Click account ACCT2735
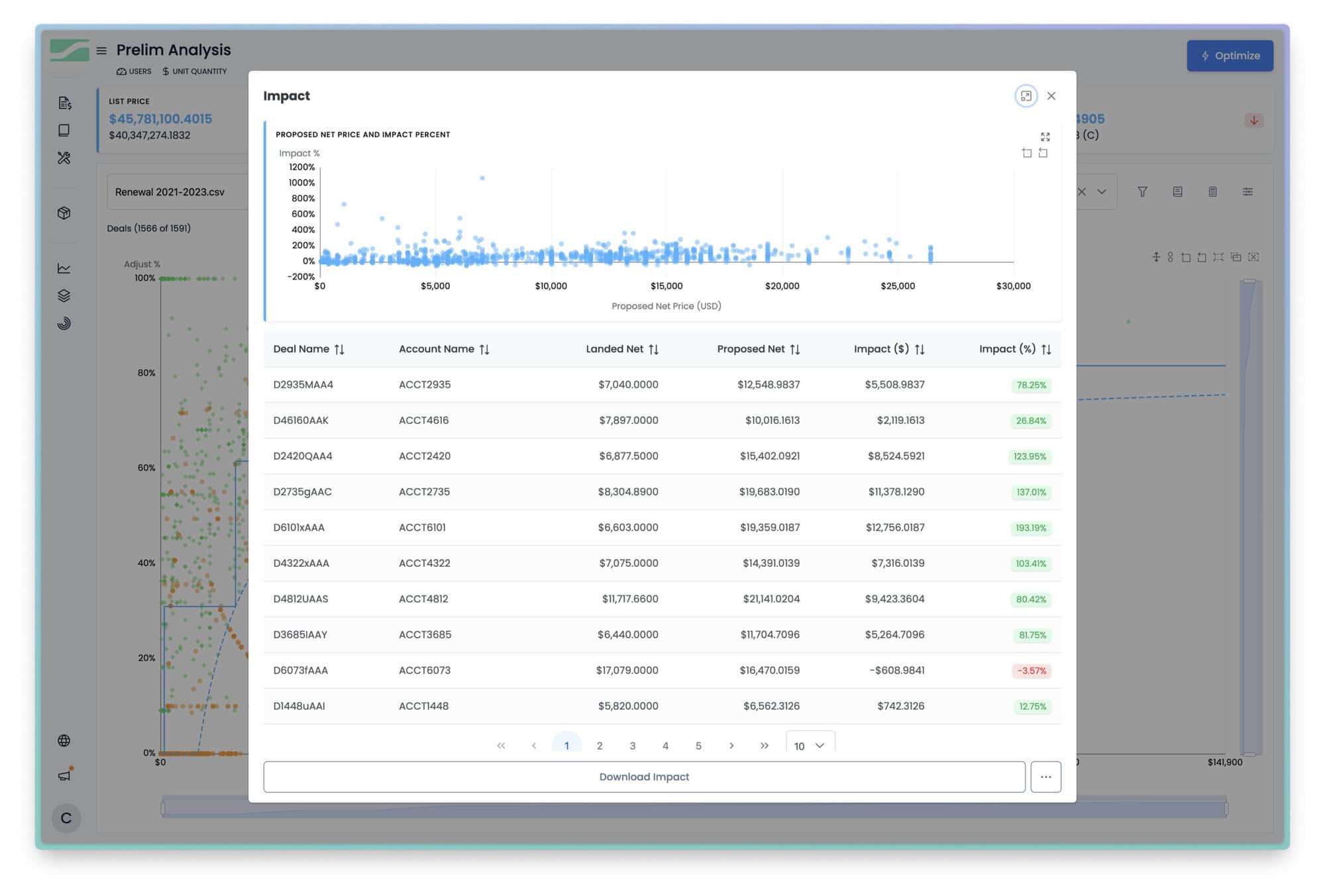Image resolution: width=1325 pixels, height=896 pixels. coord(424,492)
